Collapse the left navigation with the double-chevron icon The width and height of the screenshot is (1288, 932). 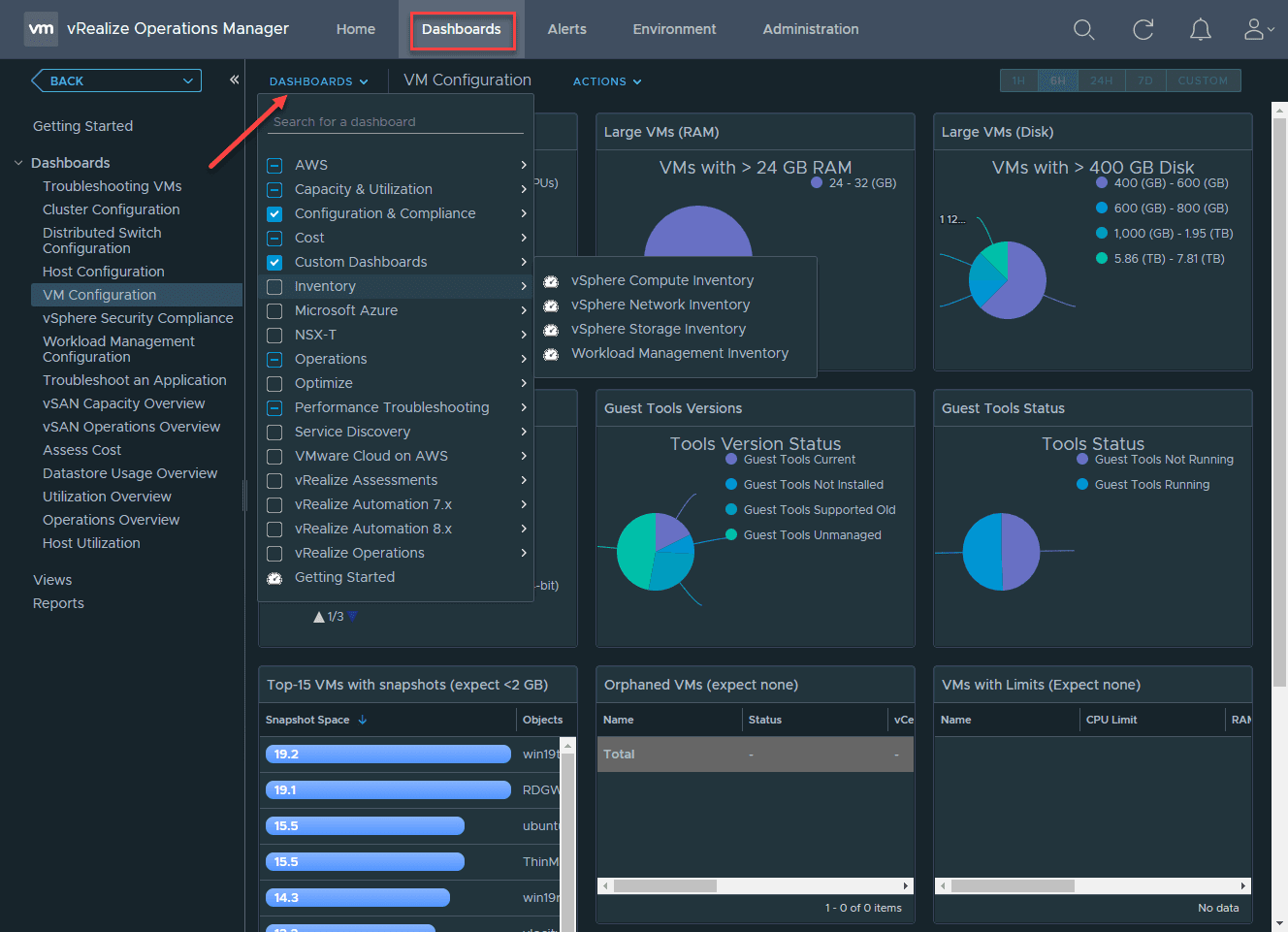(233, 80)
